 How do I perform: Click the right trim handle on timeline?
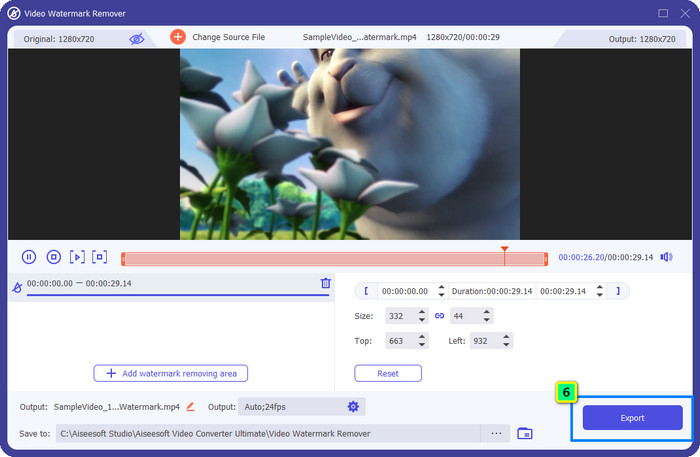(546, 259)
